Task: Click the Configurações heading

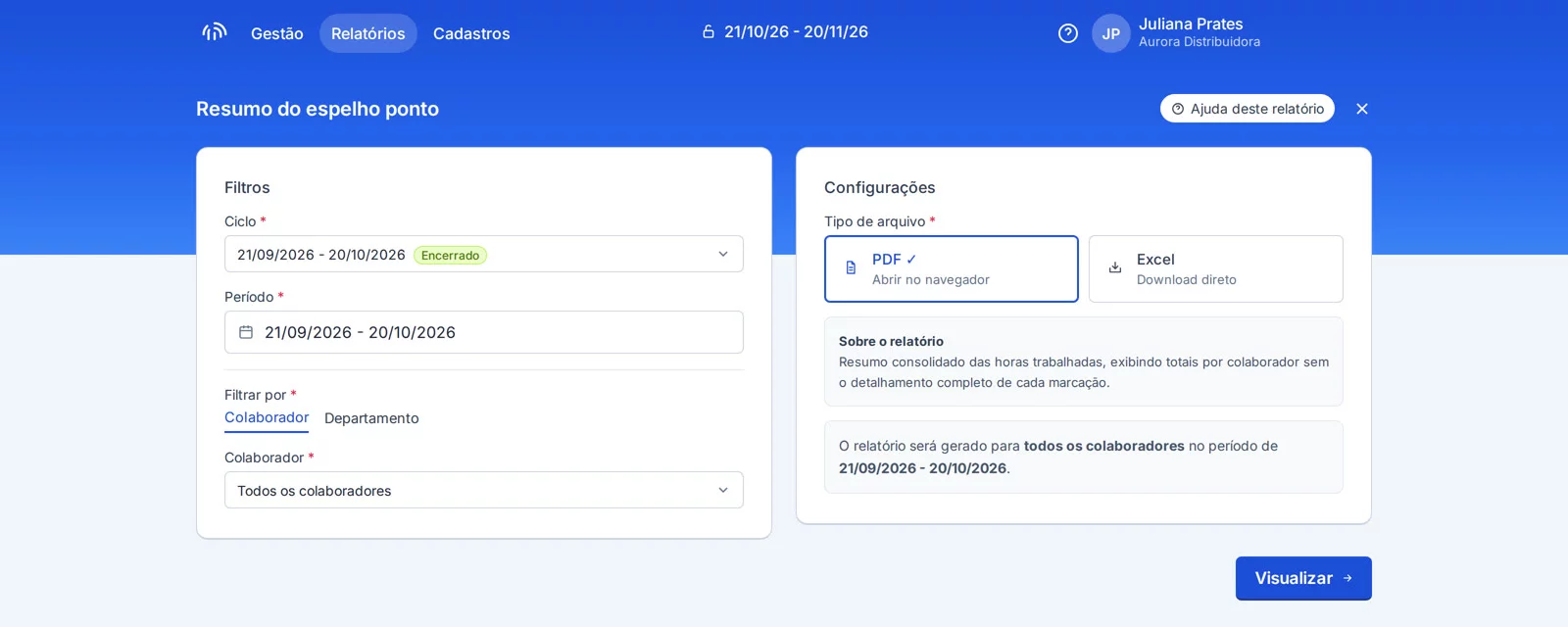Action: click(880, 187)
